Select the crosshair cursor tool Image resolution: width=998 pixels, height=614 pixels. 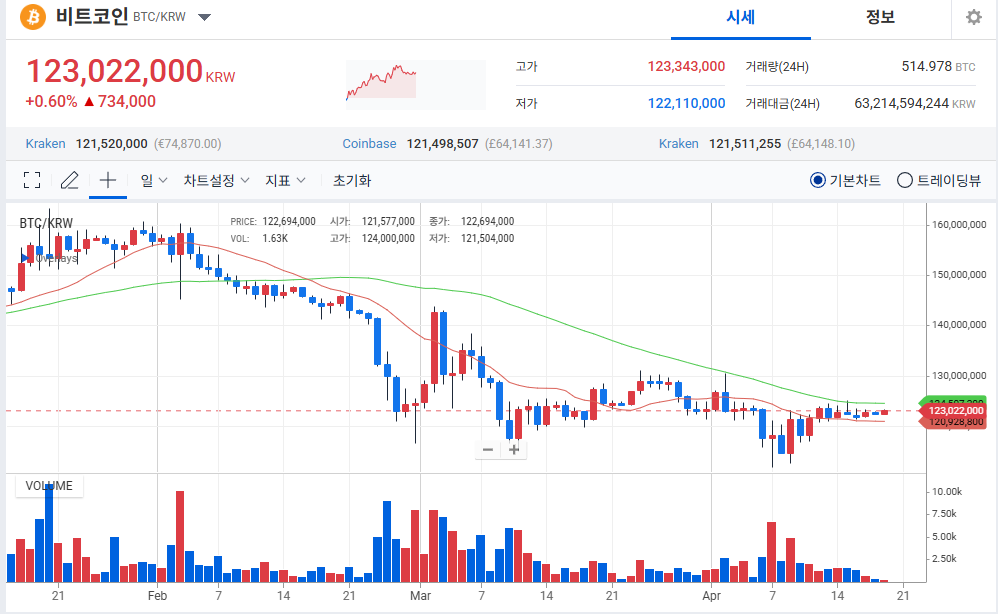108,180
